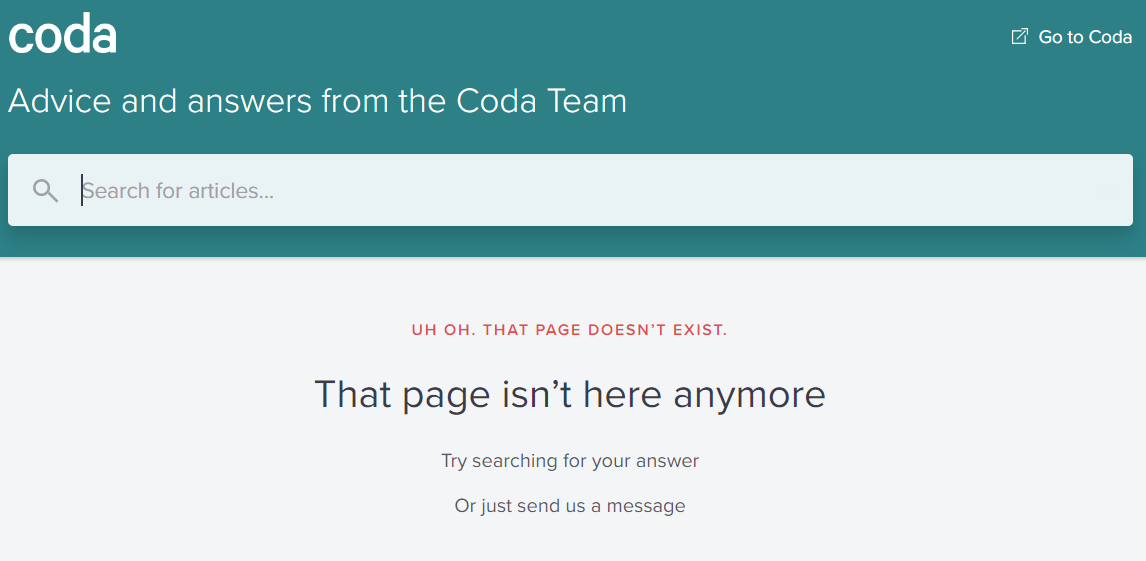
Task: Click the magnifying glass search icon
Action: (x=45, y=190)
